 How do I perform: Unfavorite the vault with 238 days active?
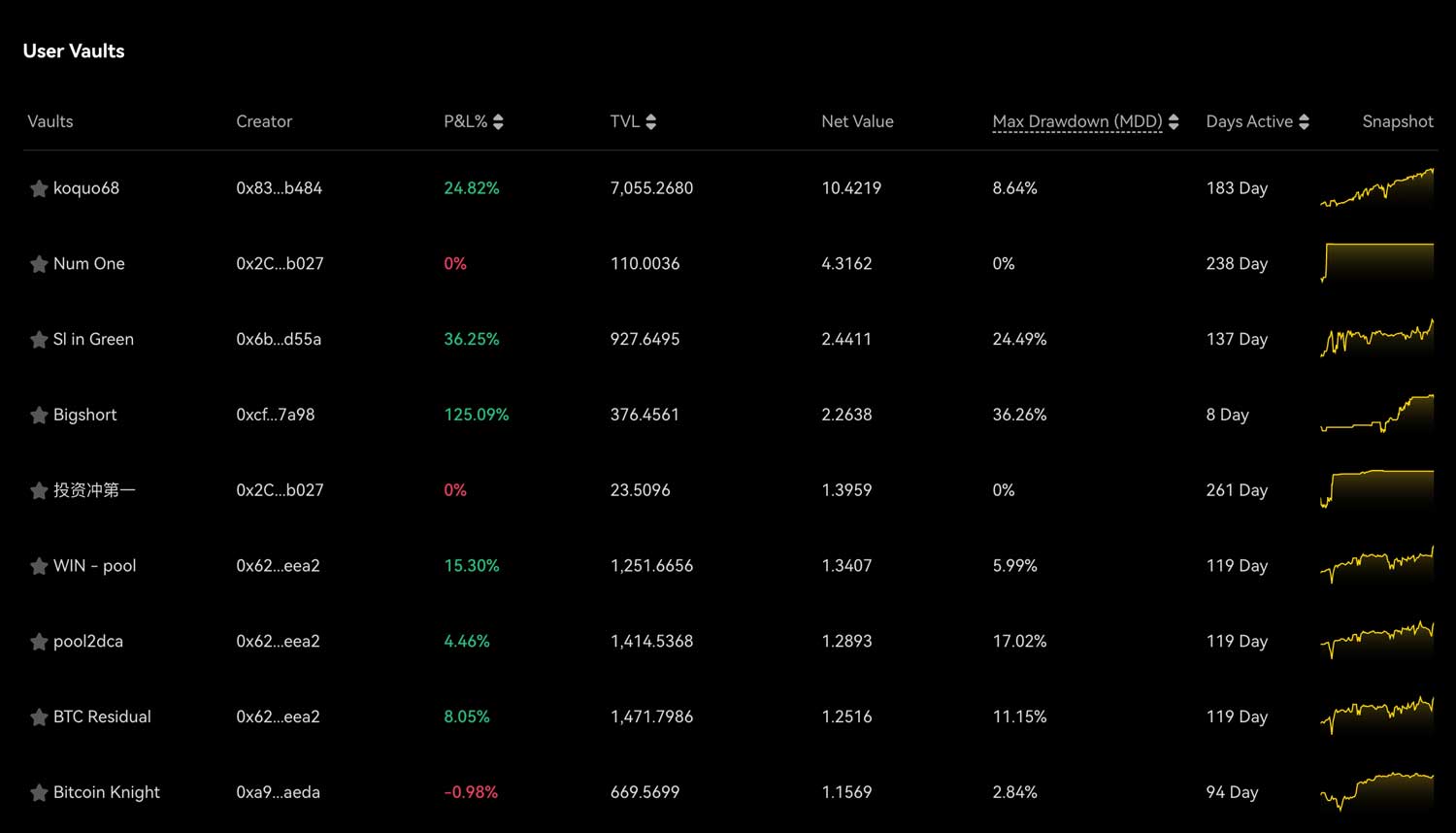39,263
